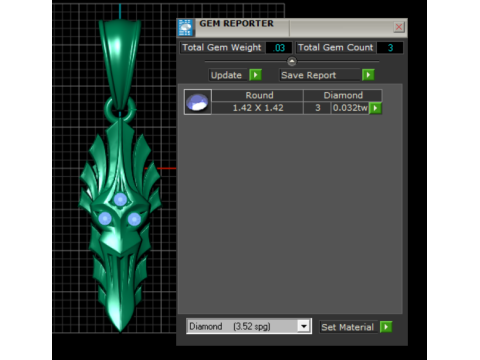Collapse the panel using the round up-arrow handle
Image resolution: width=480 pixels, height=360 pixels.
[292, 62]
